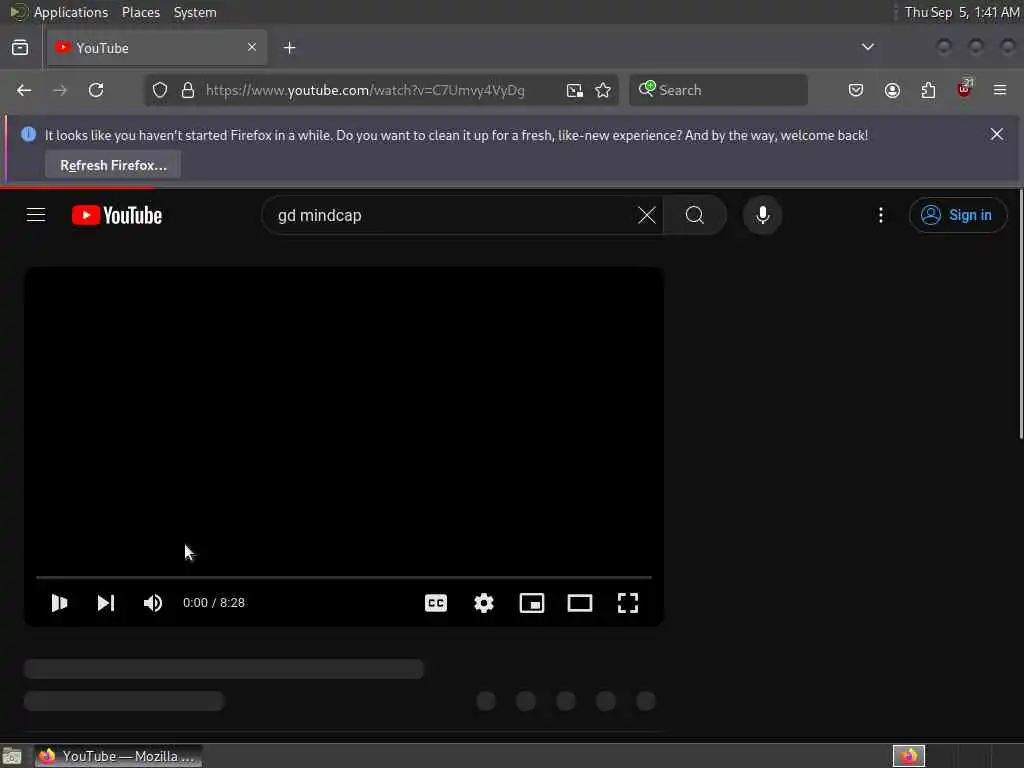Click the page vertical scrollbar
The image size is (1024, 768).
coord(1021,313)
